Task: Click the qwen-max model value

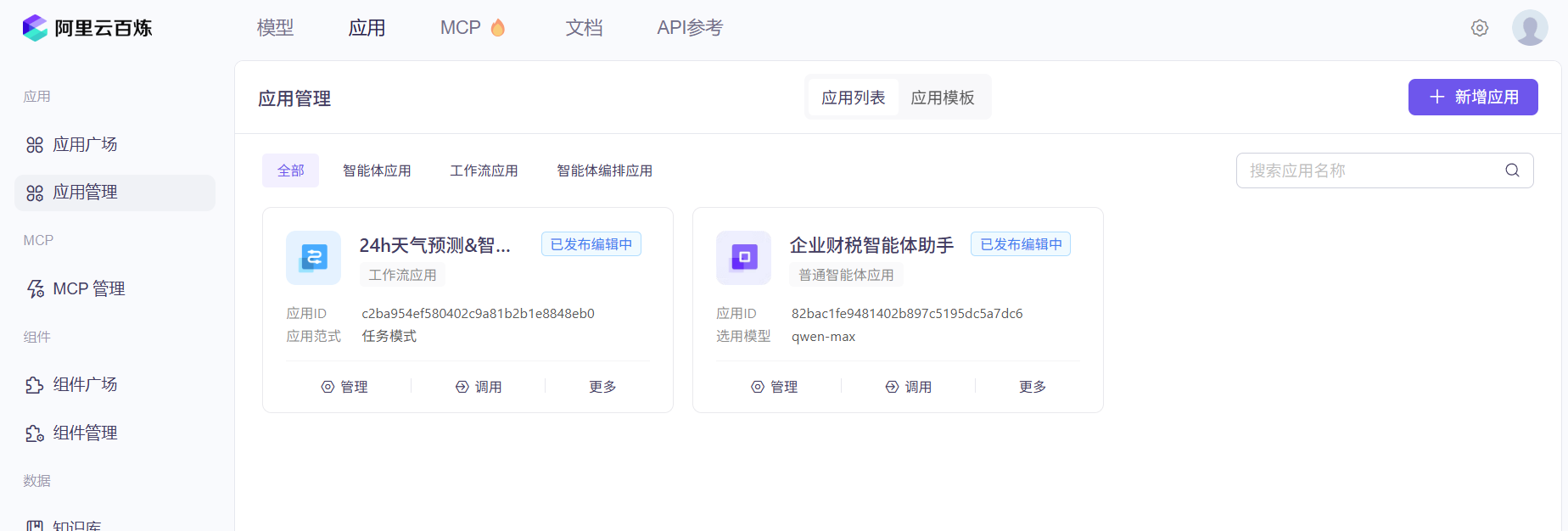Action: pos(823,337)
